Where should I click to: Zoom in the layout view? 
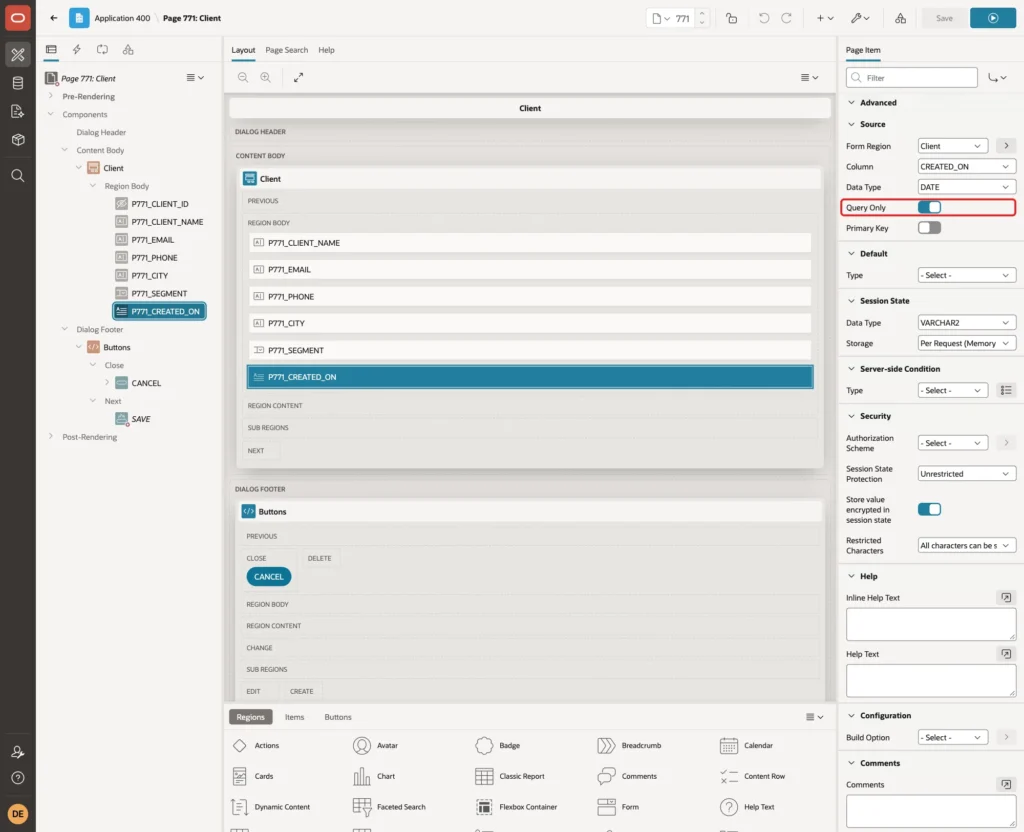266,77
